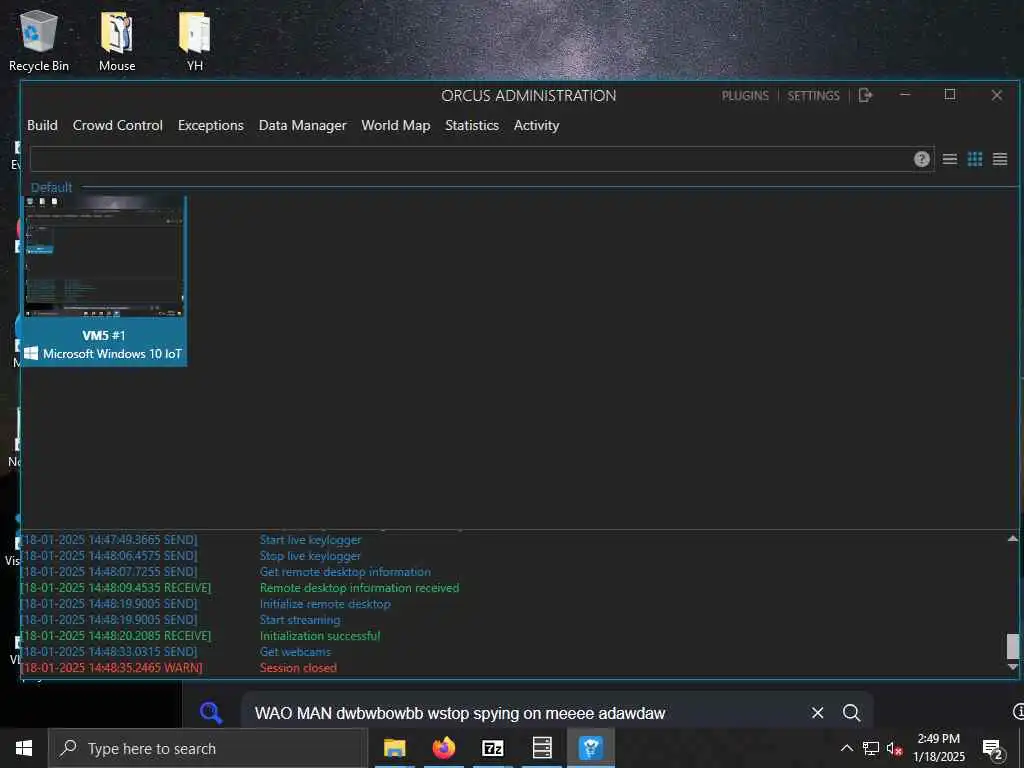Click the Orcus app icon on taskbar
1024x768 pixels.
[x=590, y=748]
